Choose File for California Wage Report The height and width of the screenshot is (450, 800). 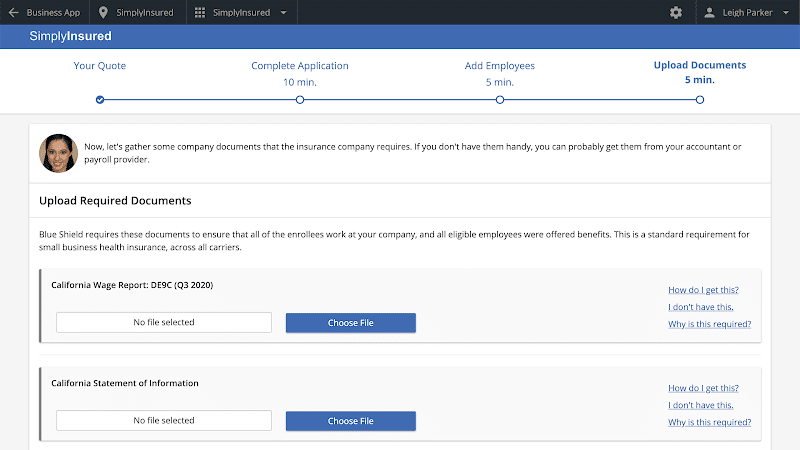click(350, 322)
